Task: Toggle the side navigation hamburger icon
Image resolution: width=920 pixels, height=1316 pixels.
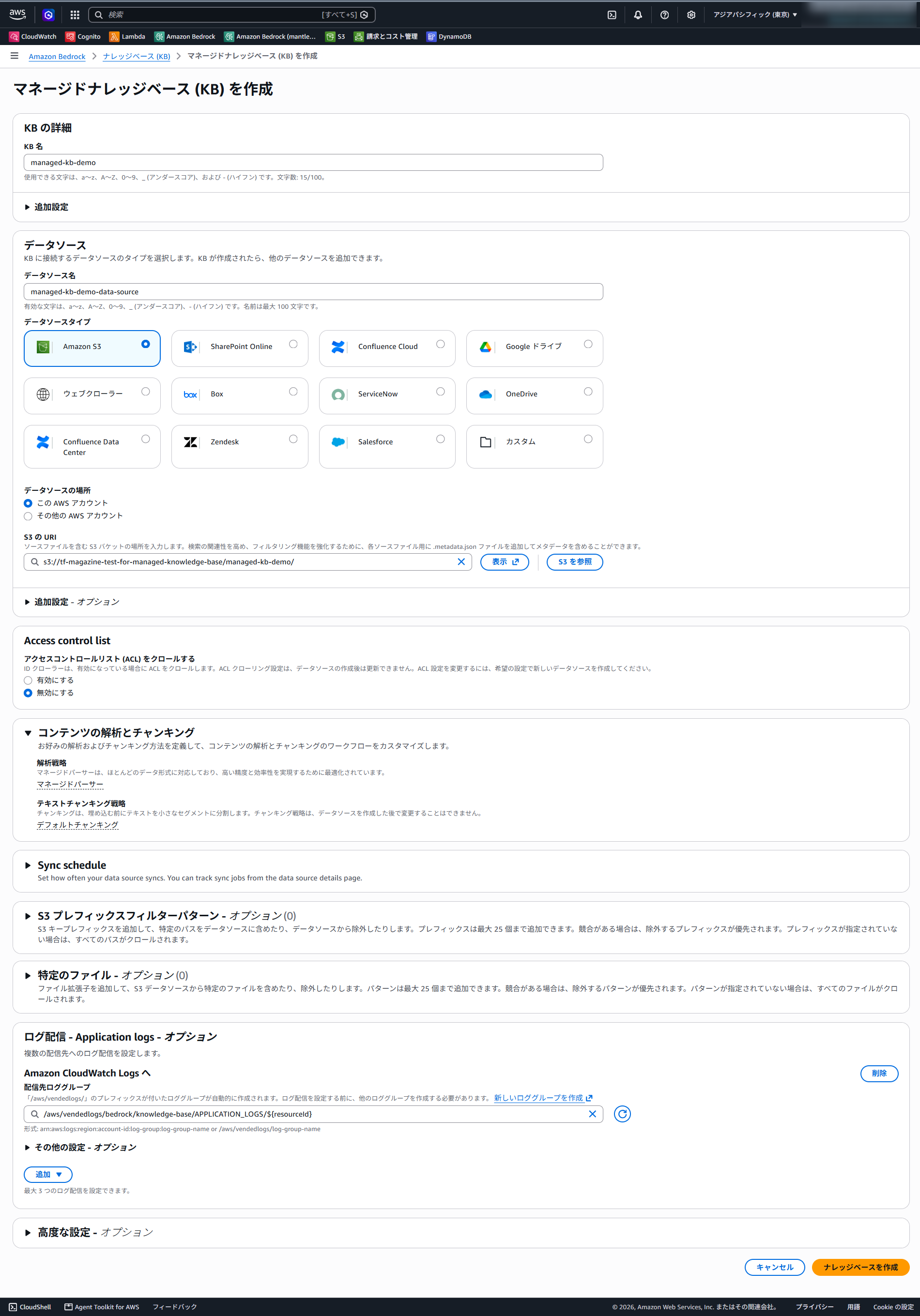Action: click(15, 56)
